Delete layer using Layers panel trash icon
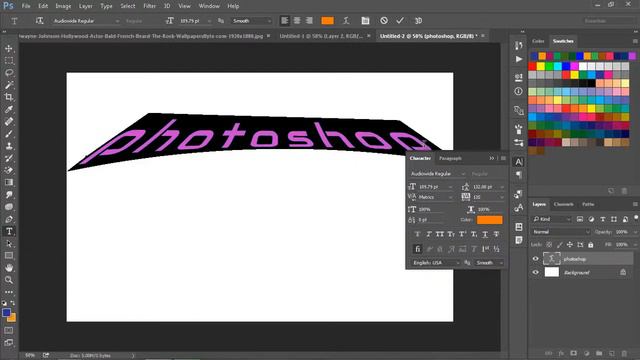Viewport: 640px width, 360px height. tap(624, 353)
